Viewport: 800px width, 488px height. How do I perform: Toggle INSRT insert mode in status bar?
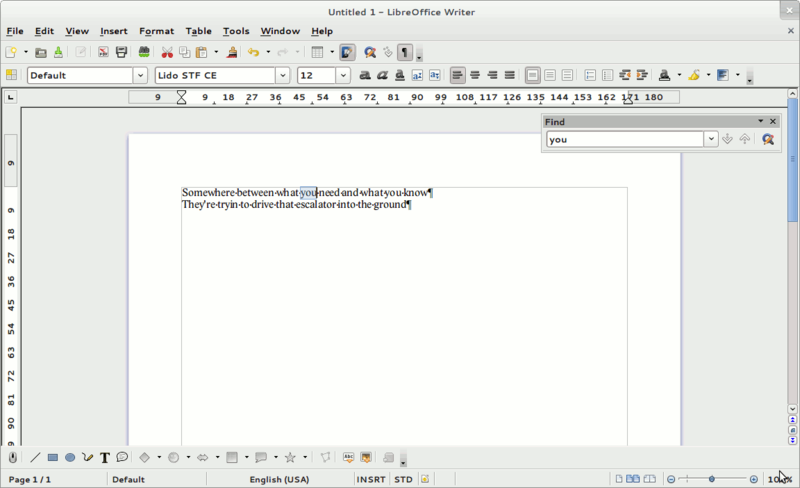pos(371,479)
